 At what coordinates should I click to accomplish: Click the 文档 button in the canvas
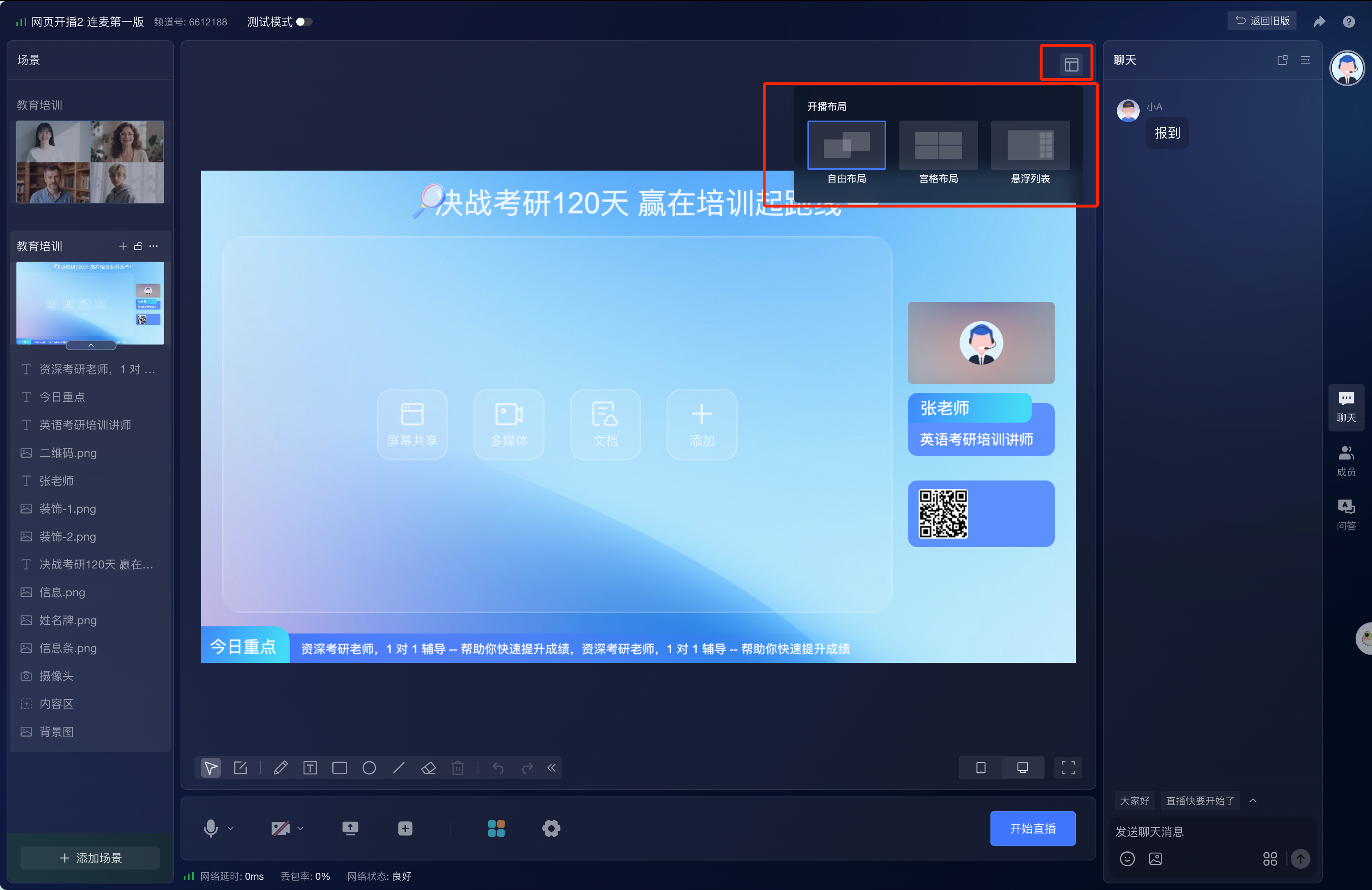[x=605, y=425]
